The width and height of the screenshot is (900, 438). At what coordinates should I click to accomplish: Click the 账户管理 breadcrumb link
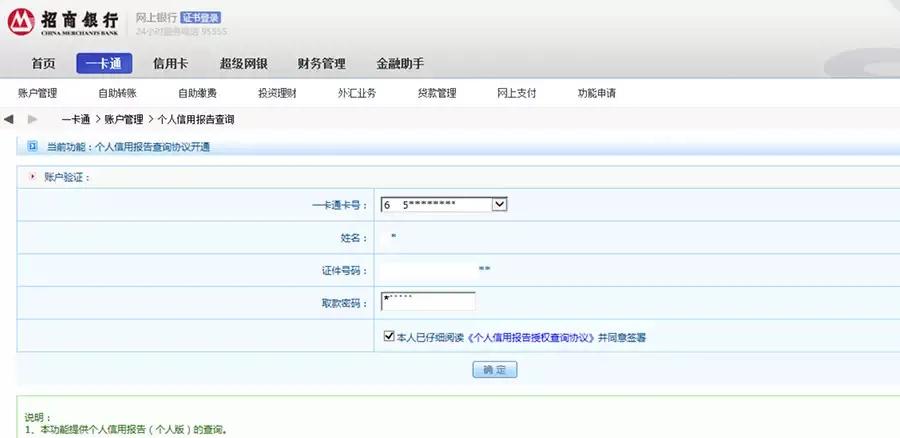point(123,120)
